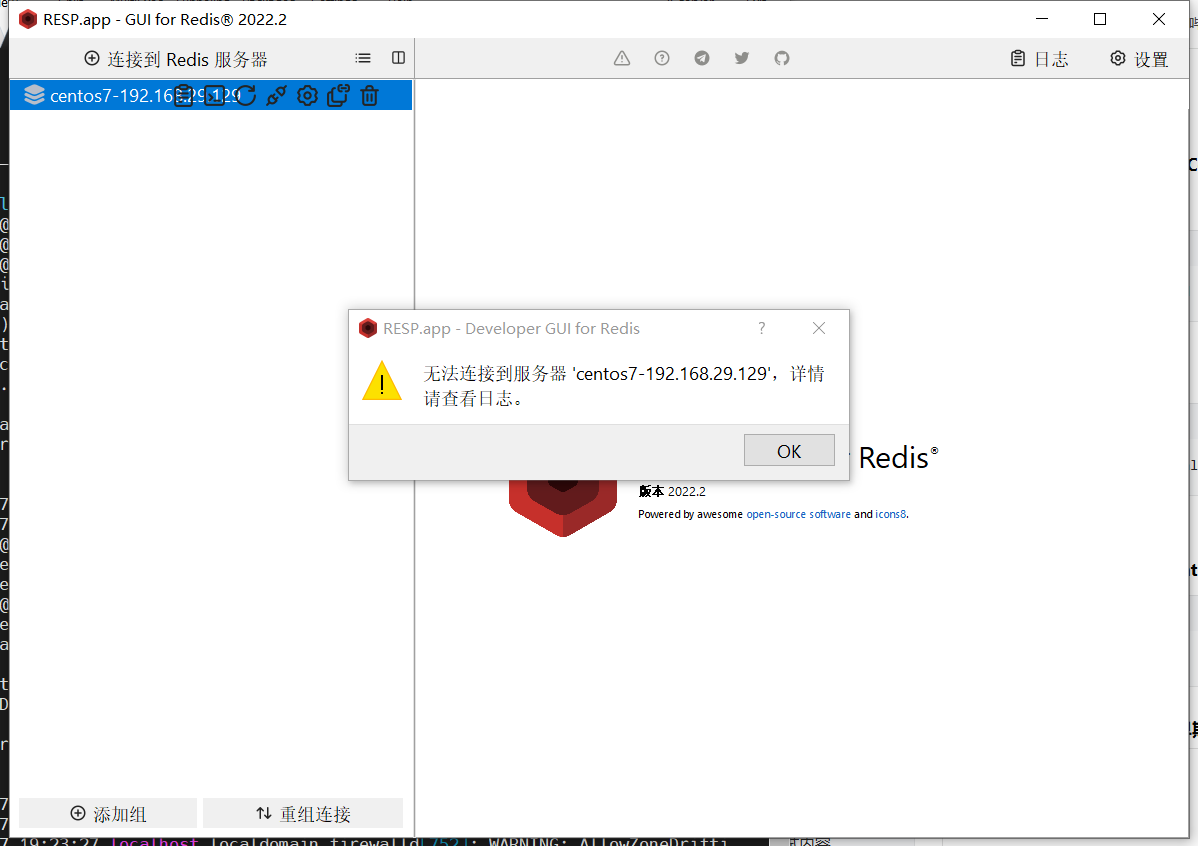The height and width of the screenshot is (846, 1198).
Task: Edit centos7 connection settings gear icon
Action: point(307,96)
